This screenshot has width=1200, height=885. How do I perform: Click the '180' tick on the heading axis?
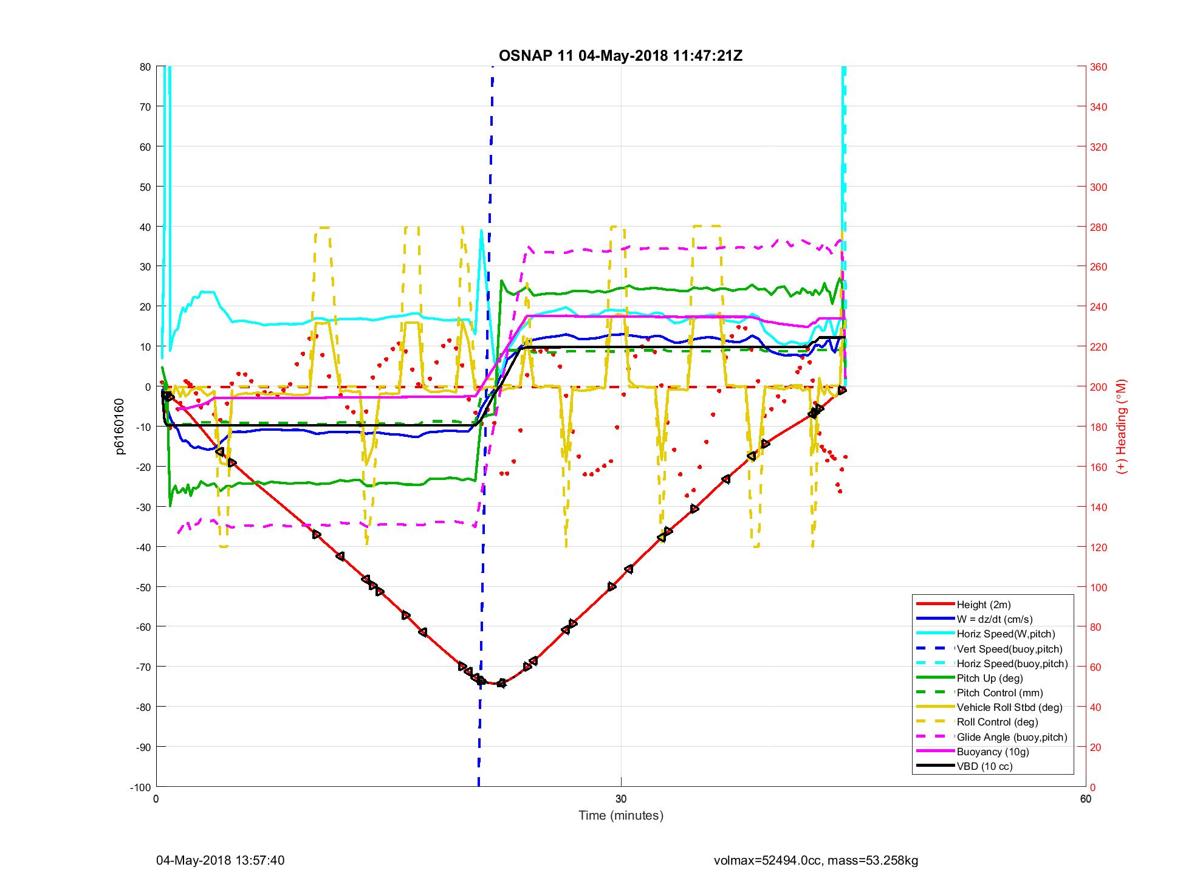(1101, 427)
